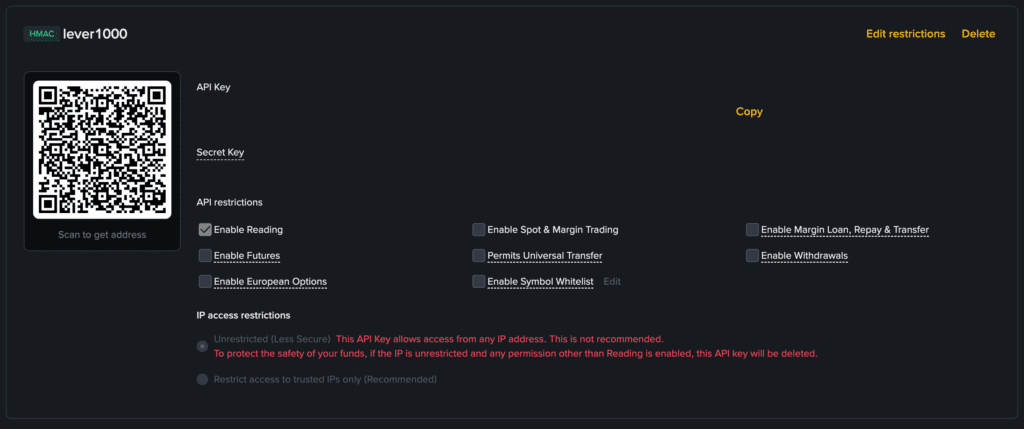1024x429 pixels.
Task: Check Enable Spot & Margin Trading
Action: click(479, 230)
